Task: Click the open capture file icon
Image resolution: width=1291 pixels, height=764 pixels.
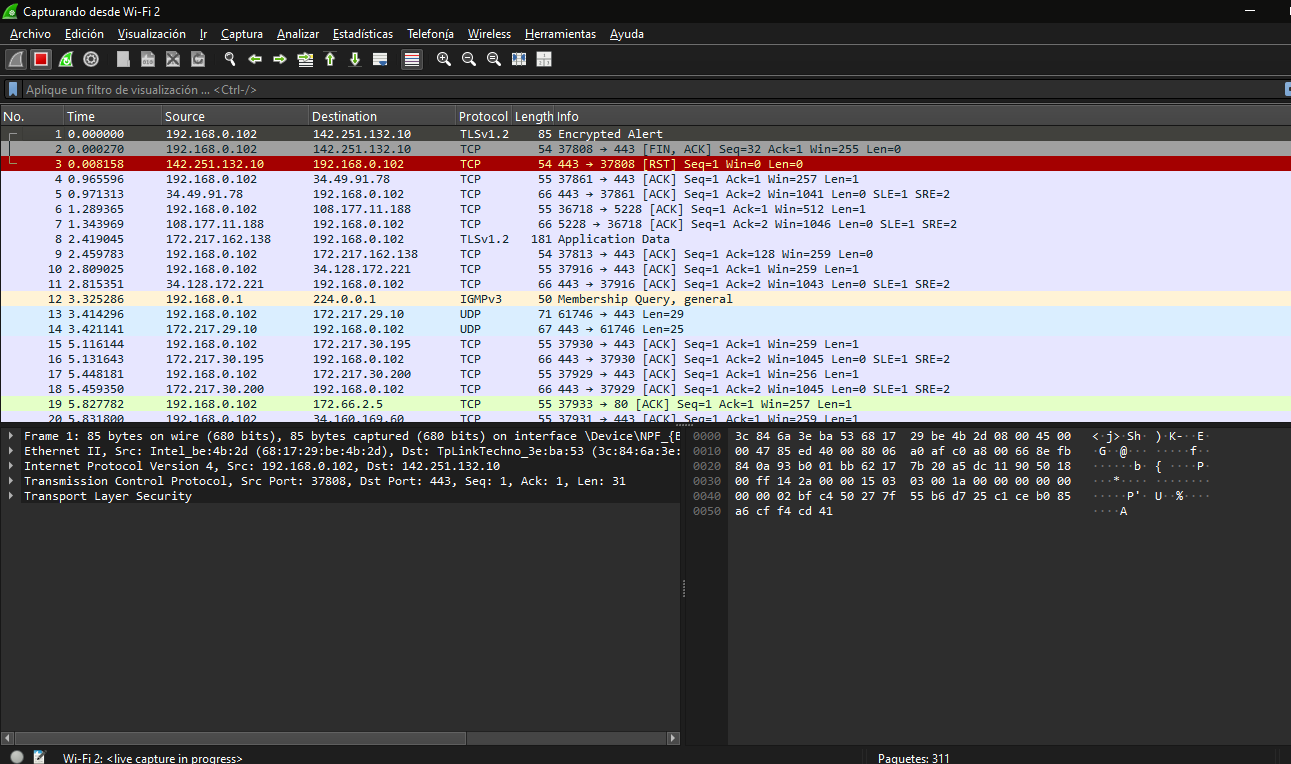Action: click(123, 59)
